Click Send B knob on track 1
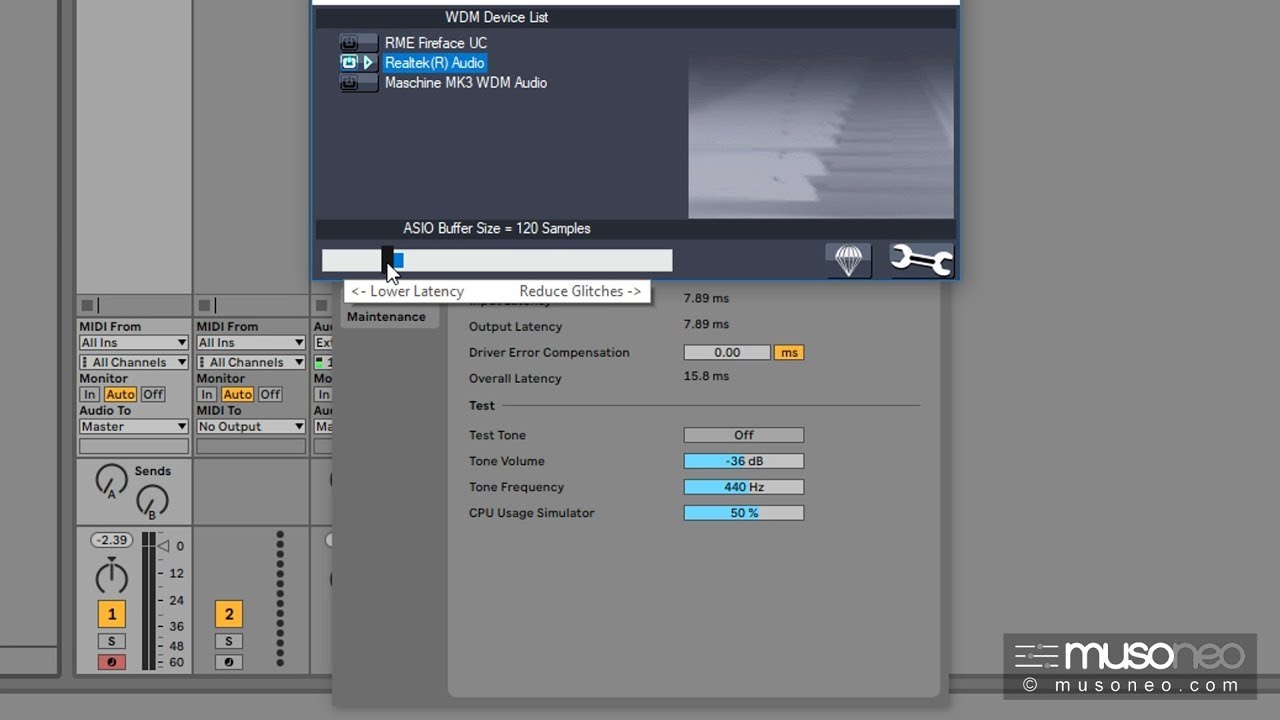 tap(152, 501)
